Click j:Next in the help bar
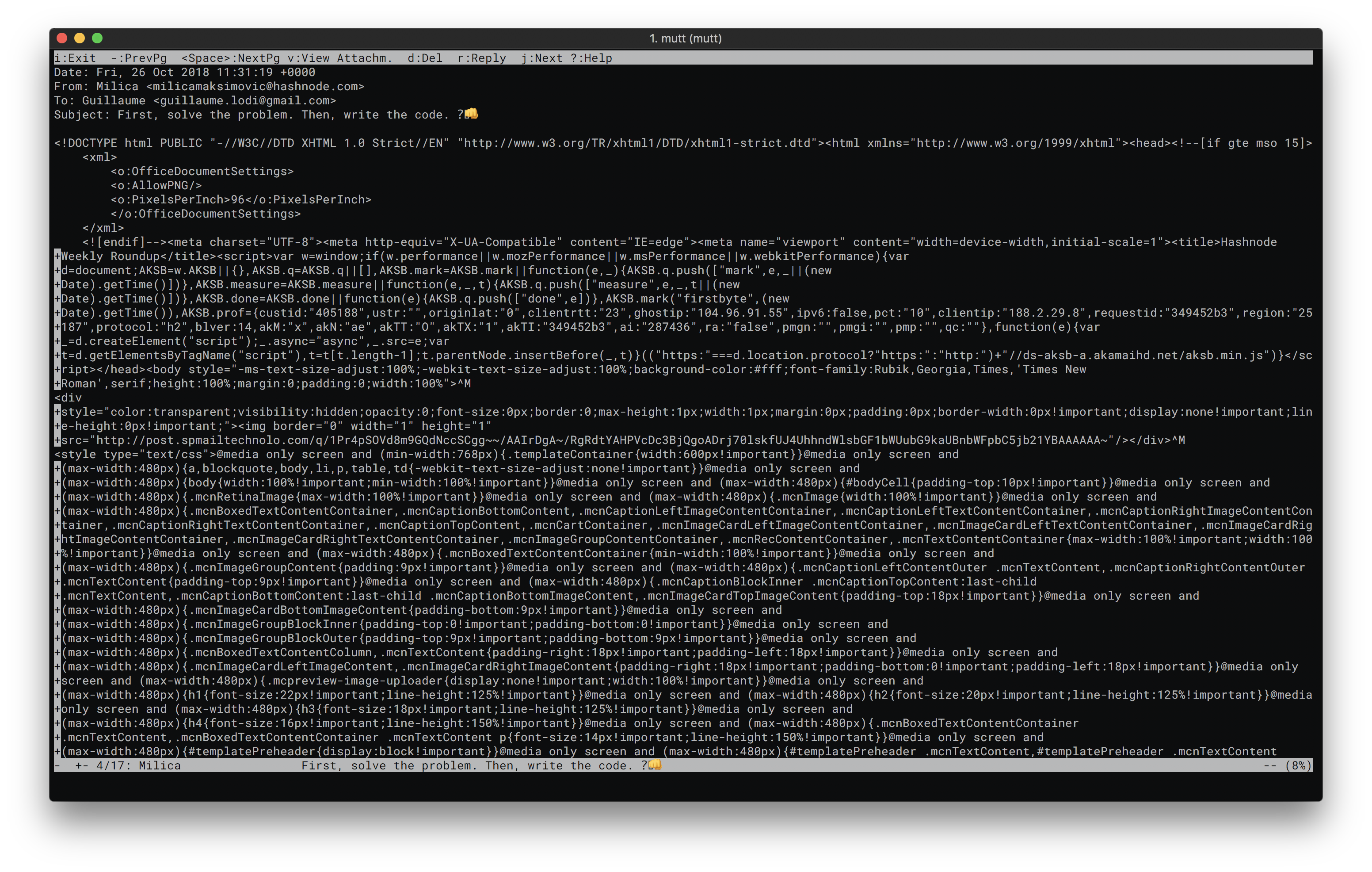Viewport: 1372px width, 872px height. pos(541,58)
